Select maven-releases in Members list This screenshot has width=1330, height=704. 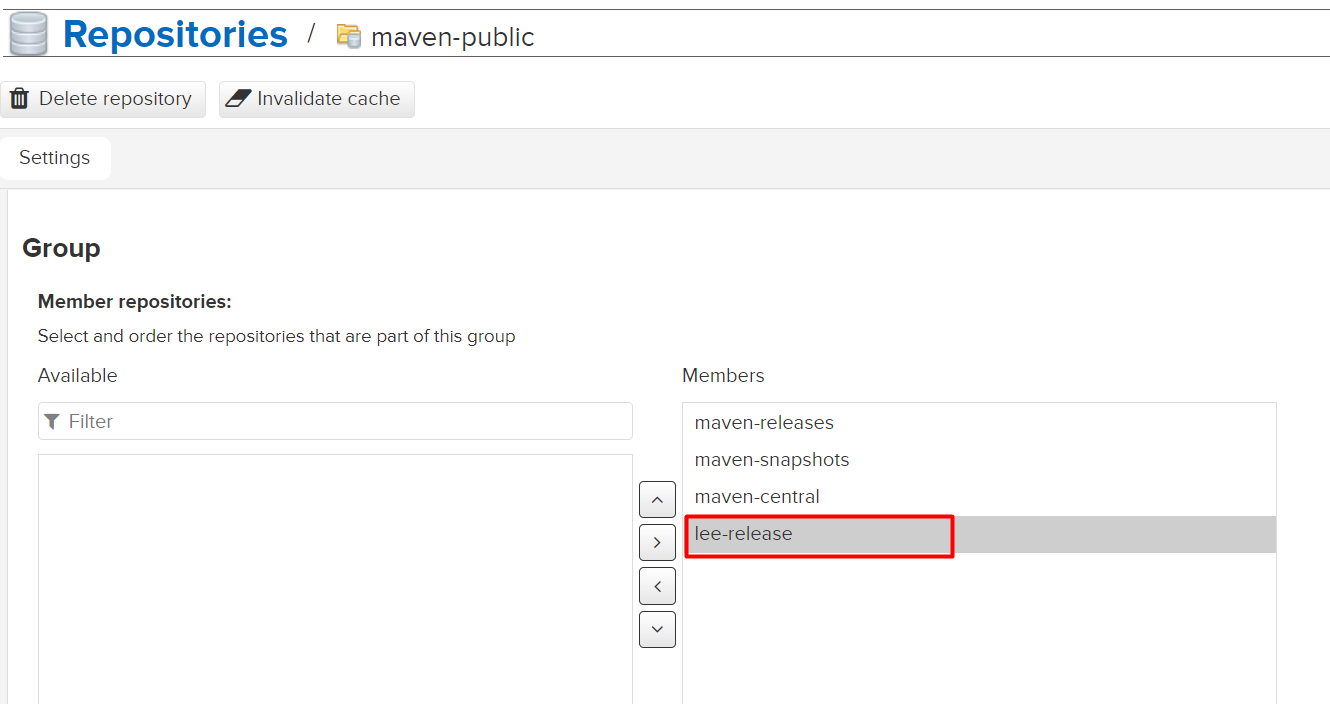[x=764, y=423]
